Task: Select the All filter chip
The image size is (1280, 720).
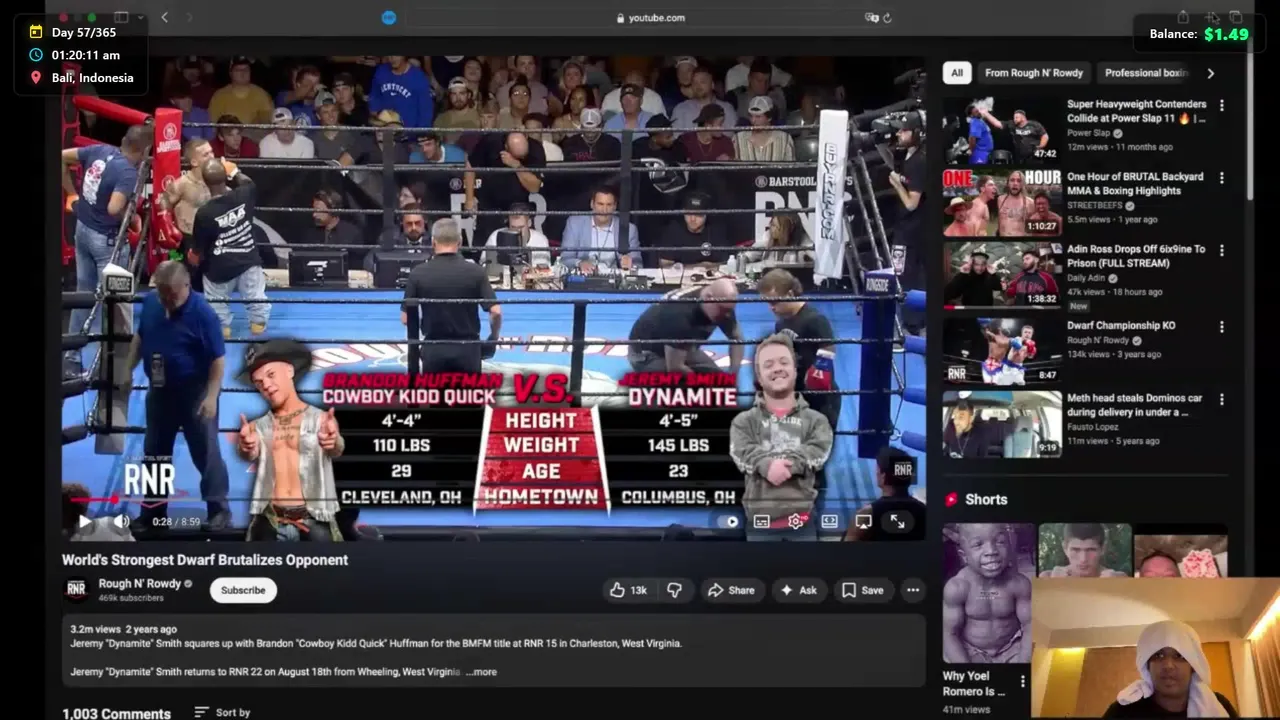Action: click(957, 73)
